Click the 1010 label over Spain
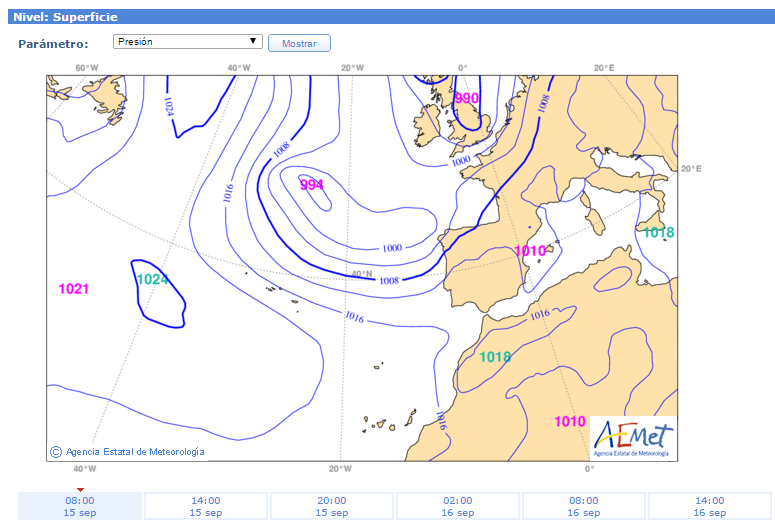The height and width of the screenshot is (520, 775). (529, 251)
